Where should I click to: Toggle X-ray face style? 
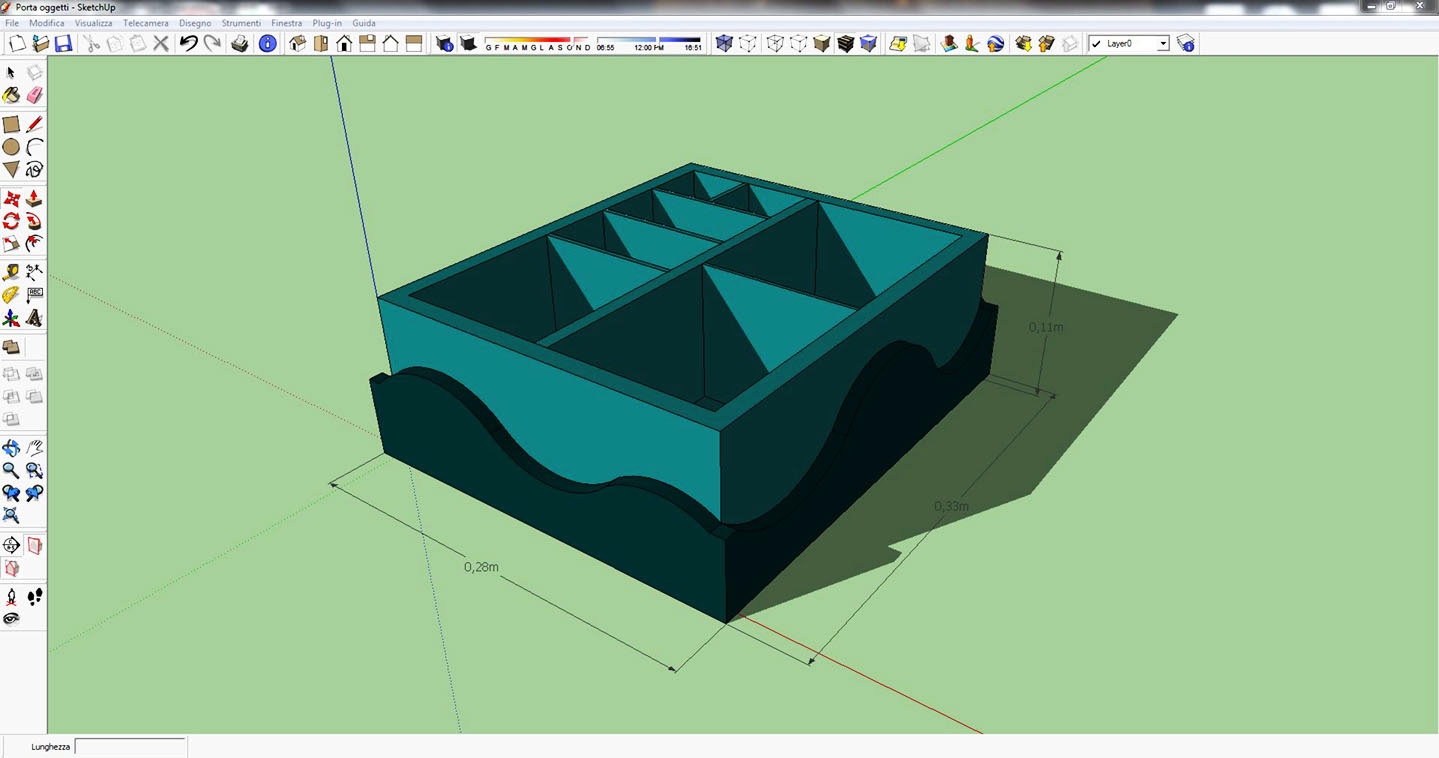click(x=723, y=43)
